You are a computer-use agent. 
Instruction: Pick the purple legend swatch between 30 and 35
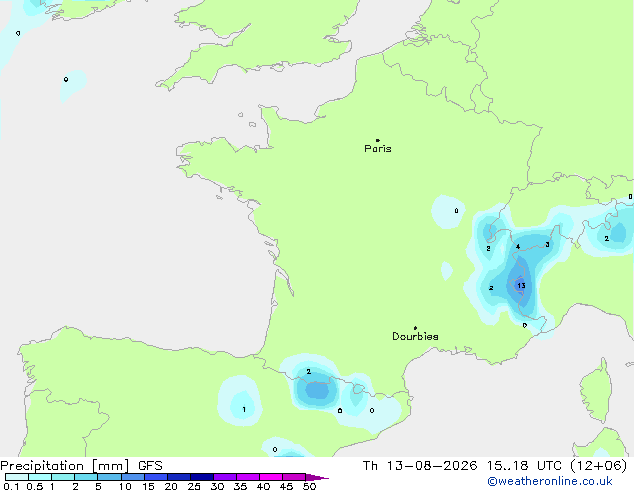(x=225, y=477)
